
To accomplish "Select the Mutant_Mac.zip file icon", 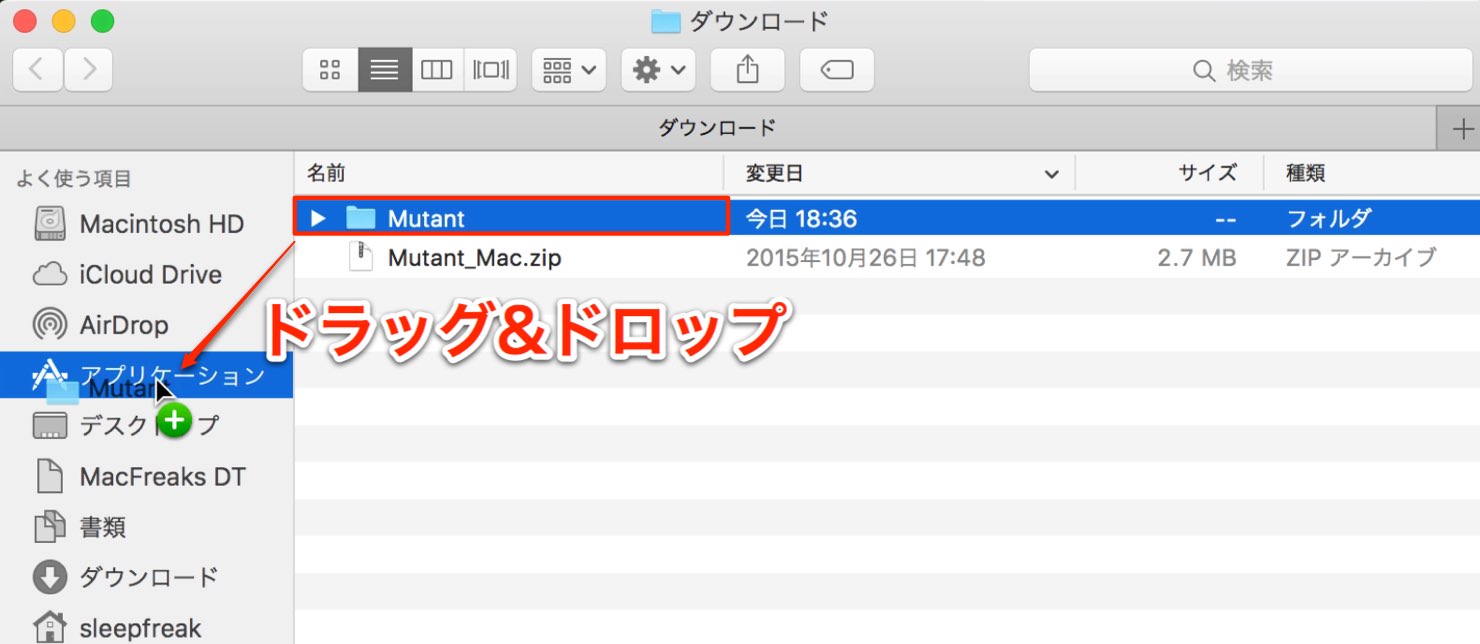I will point(360,258).
